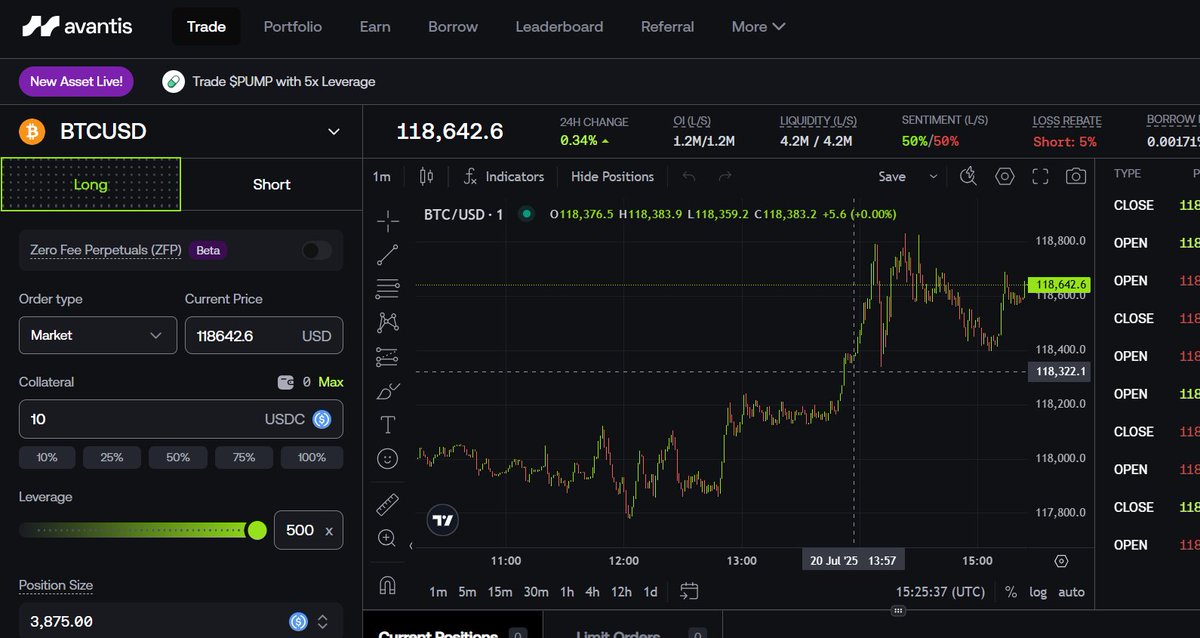
Task: Click Hide Positions on chart toolbar
Action: (x=612, y=176)
